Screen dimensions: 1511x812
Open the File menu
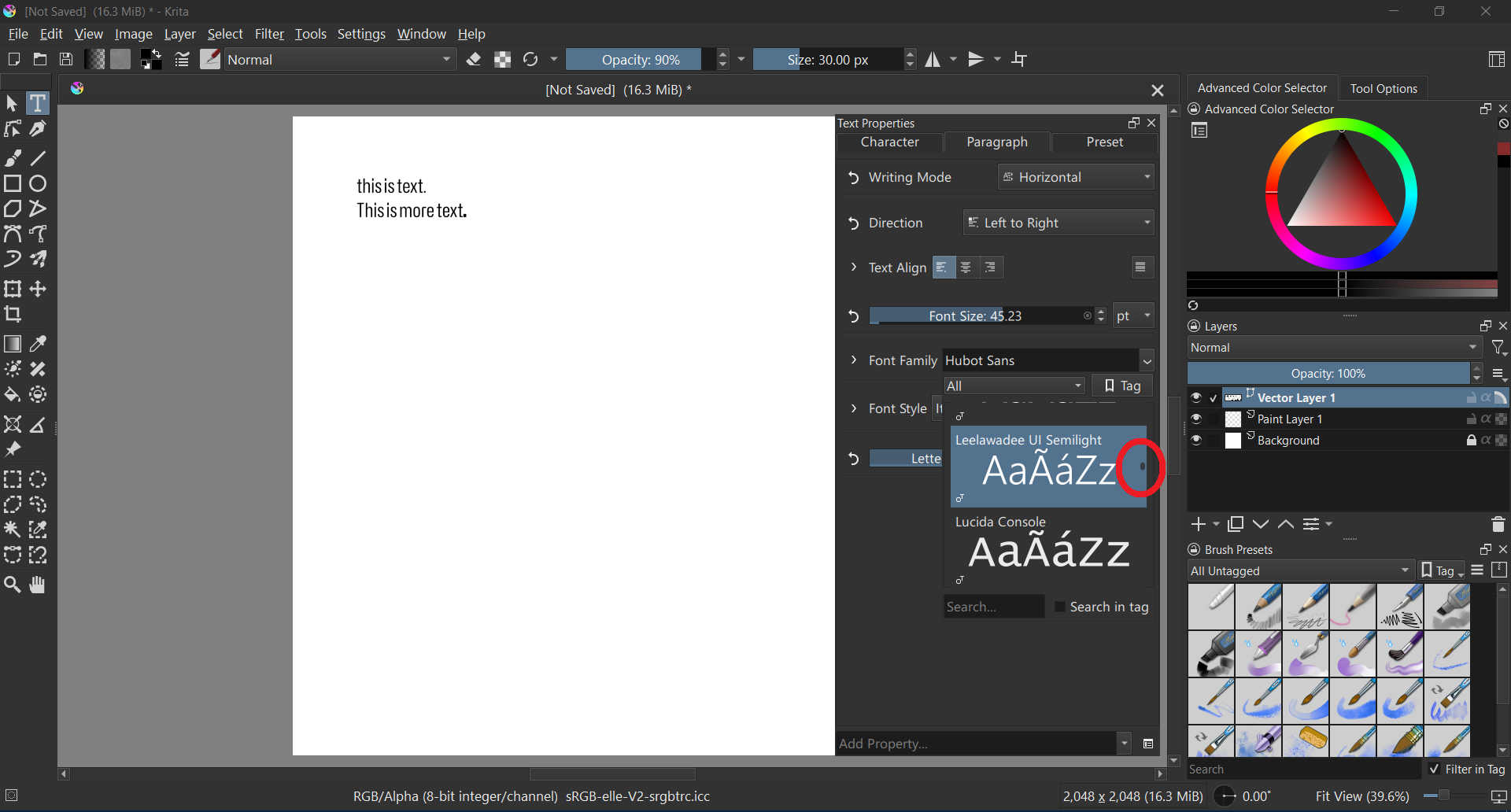17,34
